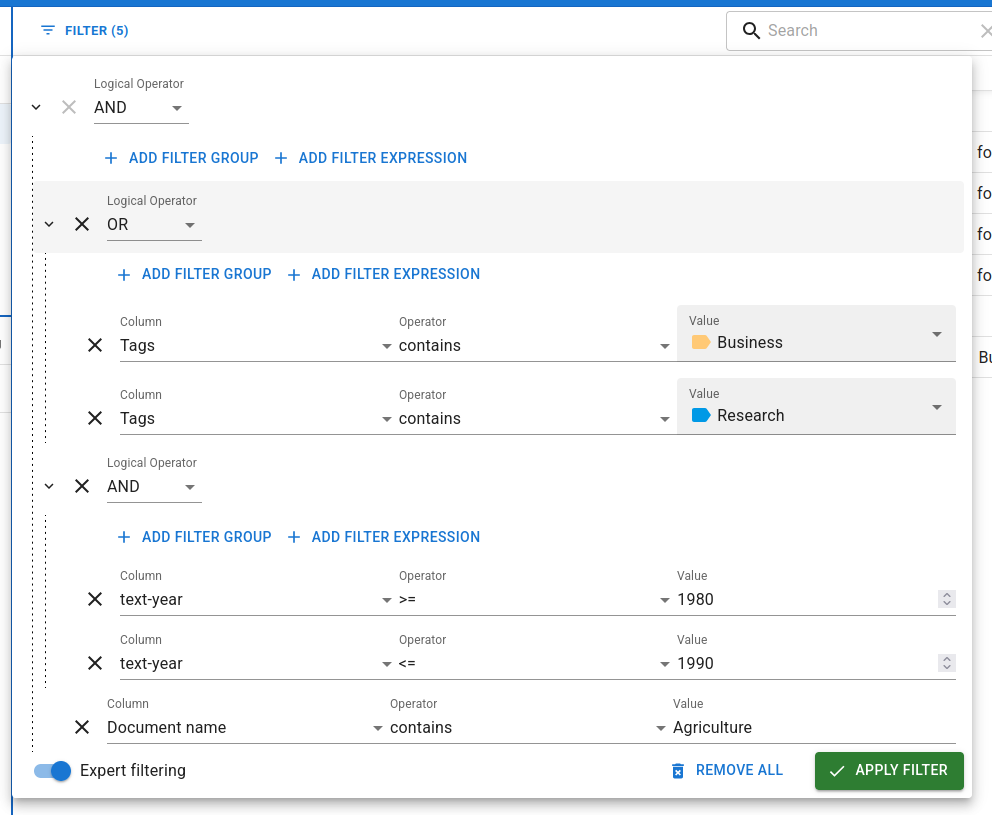
Task: Click the plus icon beside top ADD FILTER GROUP
Action: (x=111, y=158)
